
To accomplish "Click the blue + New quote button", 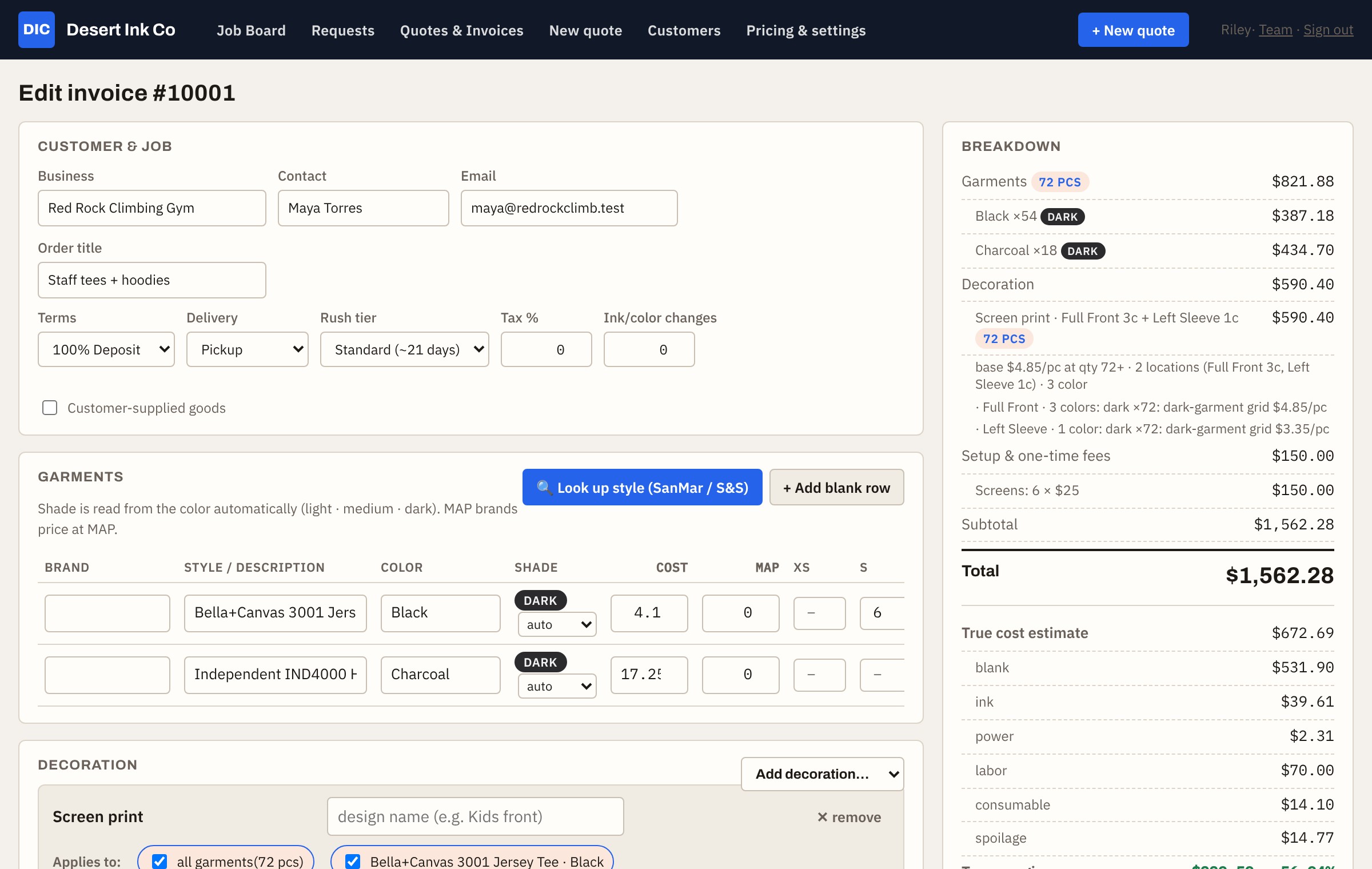I will (1134, 30).
